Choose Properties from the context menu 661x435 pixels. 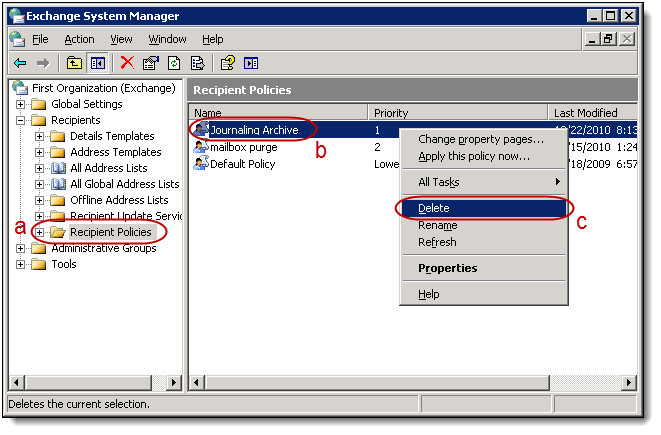click(484, 268)
